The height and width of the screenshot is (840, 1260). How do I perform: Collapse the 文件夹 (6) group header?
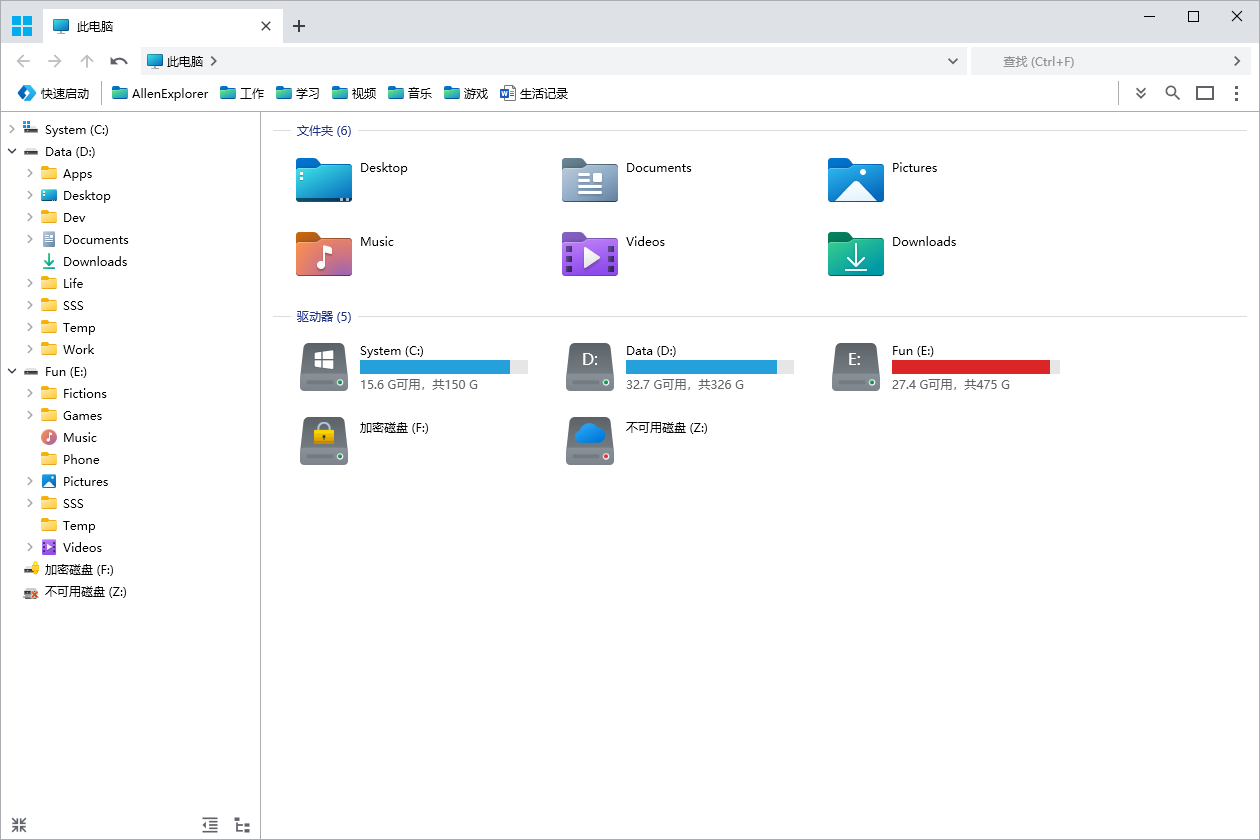[x=323, y=130]
